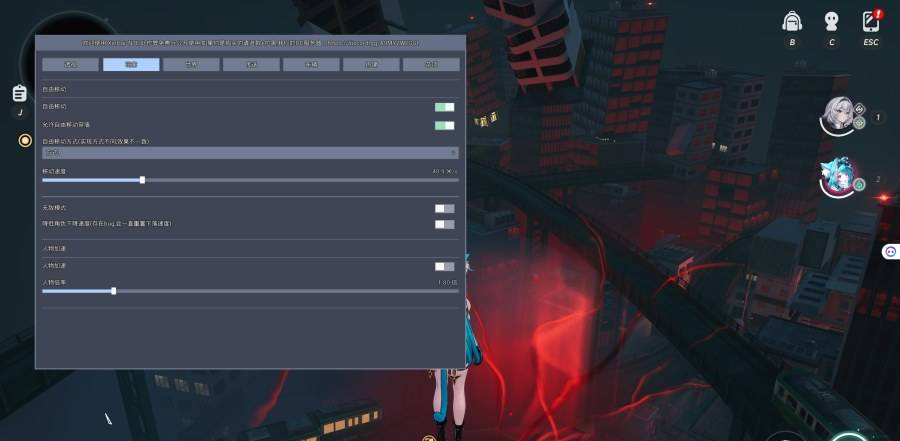This screenshot has height=441, width=900.
Task: Open the character icon labeled C
Action: 831,22
